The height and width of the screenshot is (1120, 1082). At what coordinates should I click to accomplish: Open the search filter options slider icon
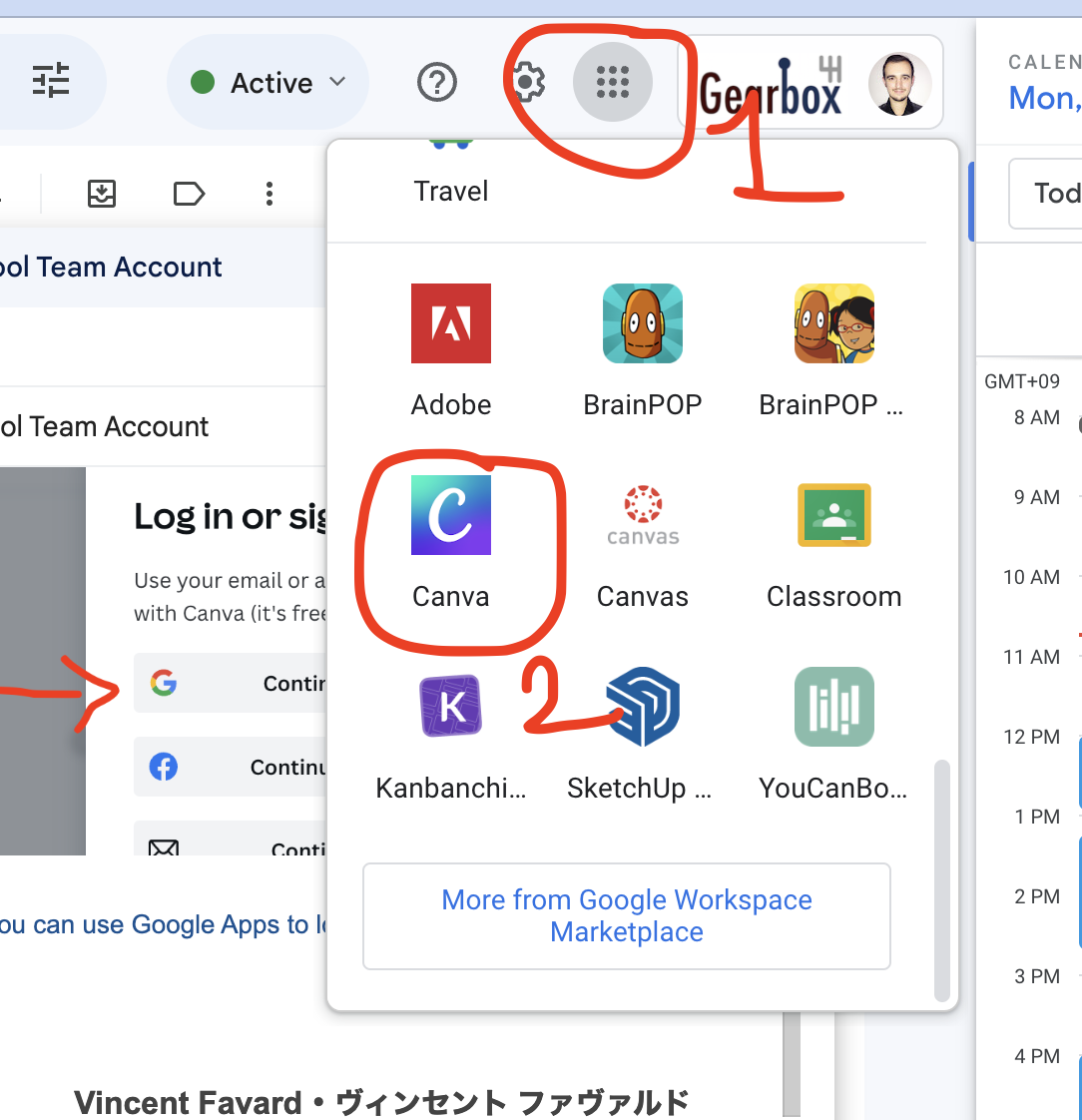[51, 81]
